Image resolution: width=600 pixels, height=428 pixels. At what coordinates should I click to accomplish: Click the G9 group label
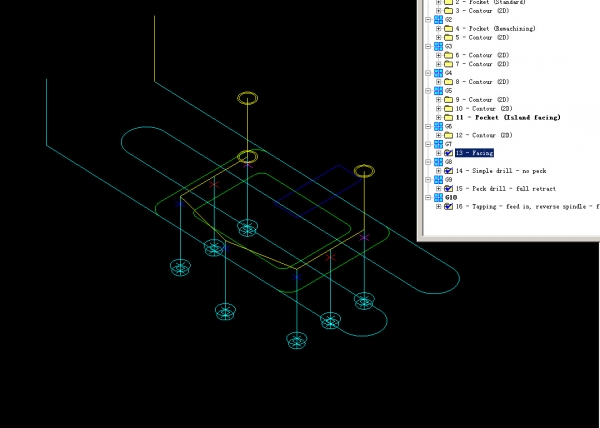coord(448,179)
